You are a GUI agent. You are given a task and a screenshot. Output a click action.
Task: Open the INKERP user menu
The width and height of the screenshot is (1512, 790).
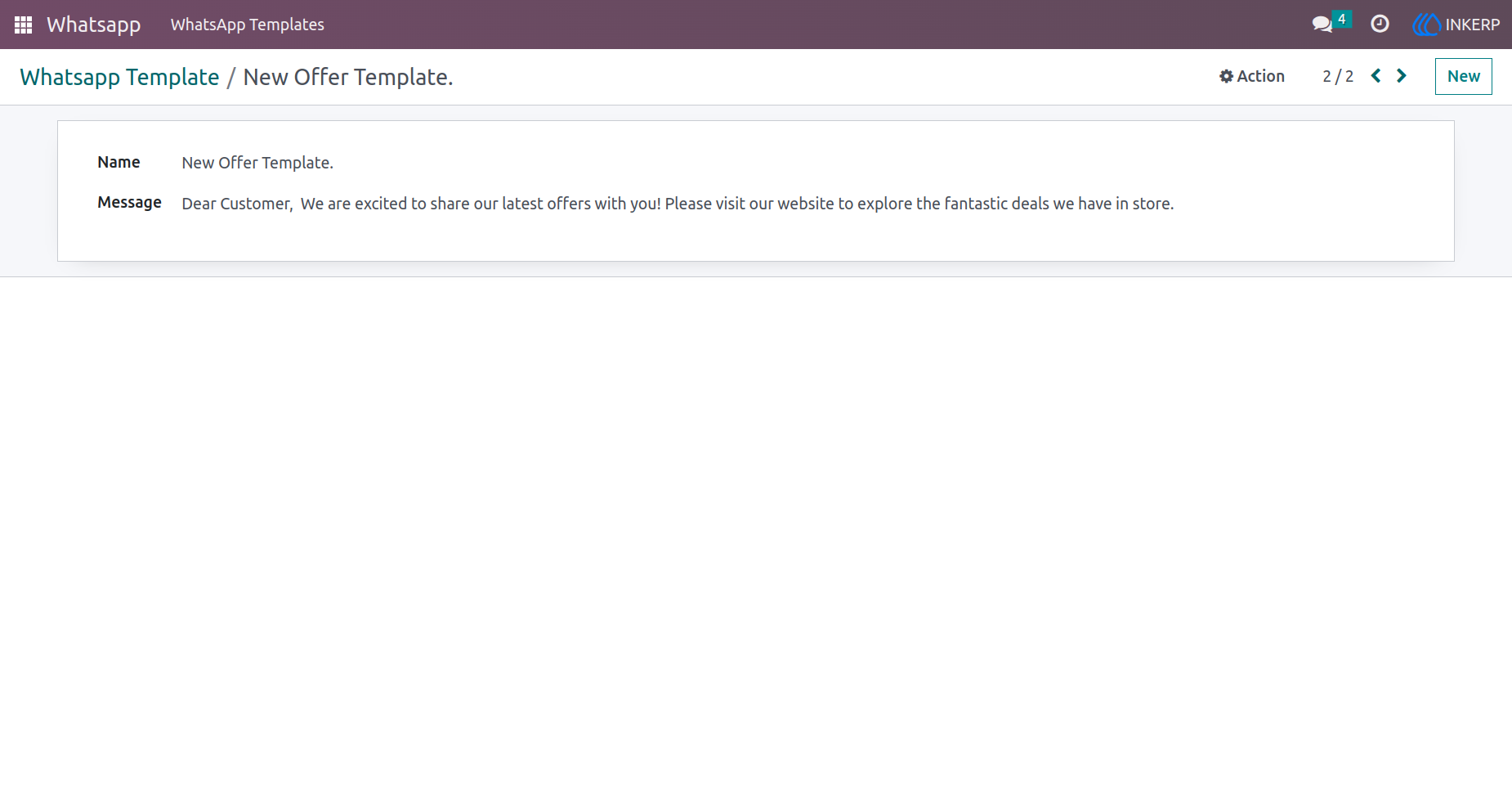click(x=1456, y=25)
